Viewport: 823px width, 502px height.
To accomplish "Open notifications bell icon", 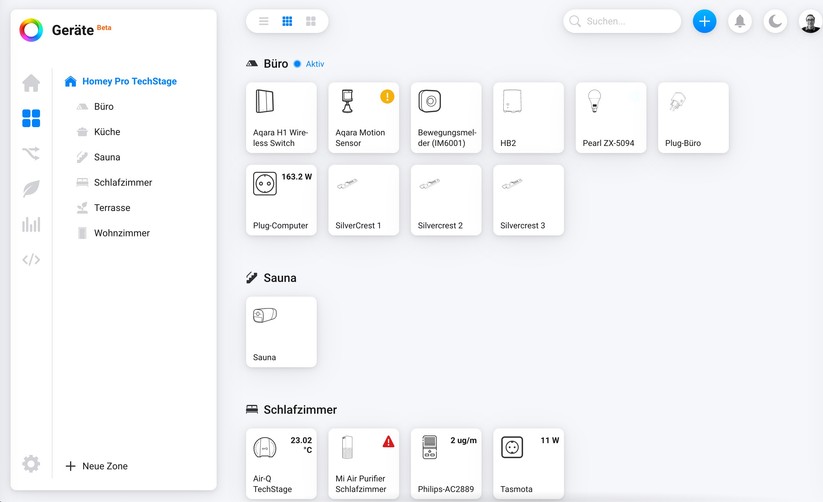I will click(x=740, y=21).
